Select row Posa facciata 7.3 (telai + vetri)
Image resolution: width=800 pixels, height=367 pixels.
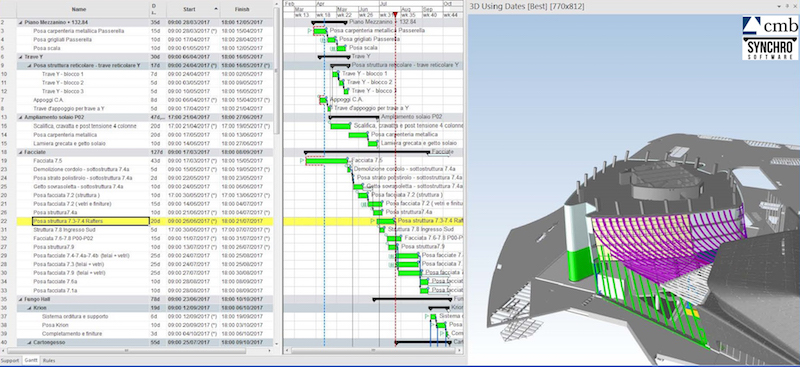(137, 264)
